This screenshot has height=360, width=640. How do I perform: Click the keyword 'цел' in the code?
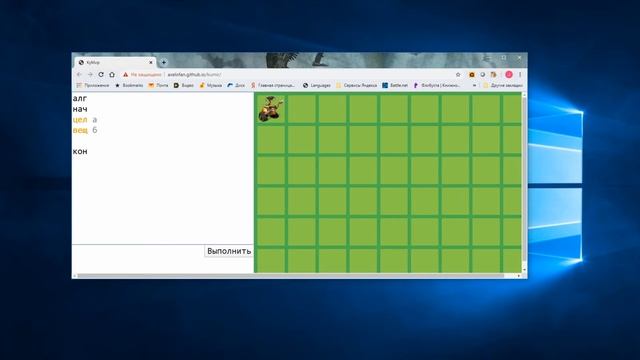point(80,120)
